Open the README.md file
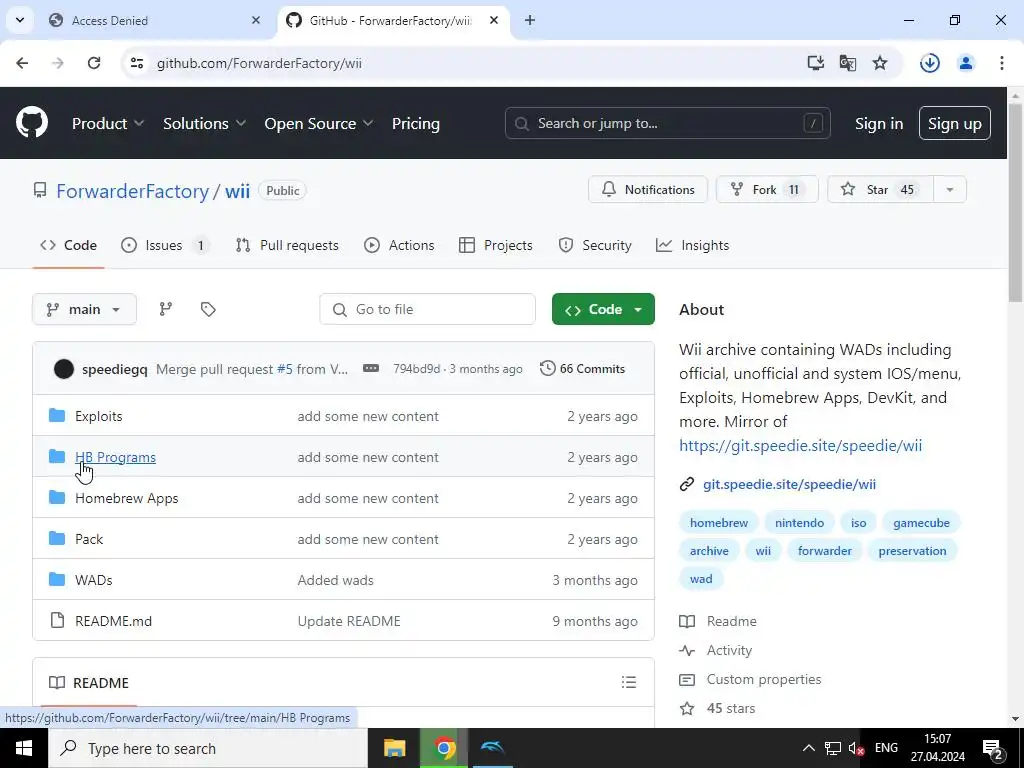Screen dimensions: 1024x768 click(113, 621)
